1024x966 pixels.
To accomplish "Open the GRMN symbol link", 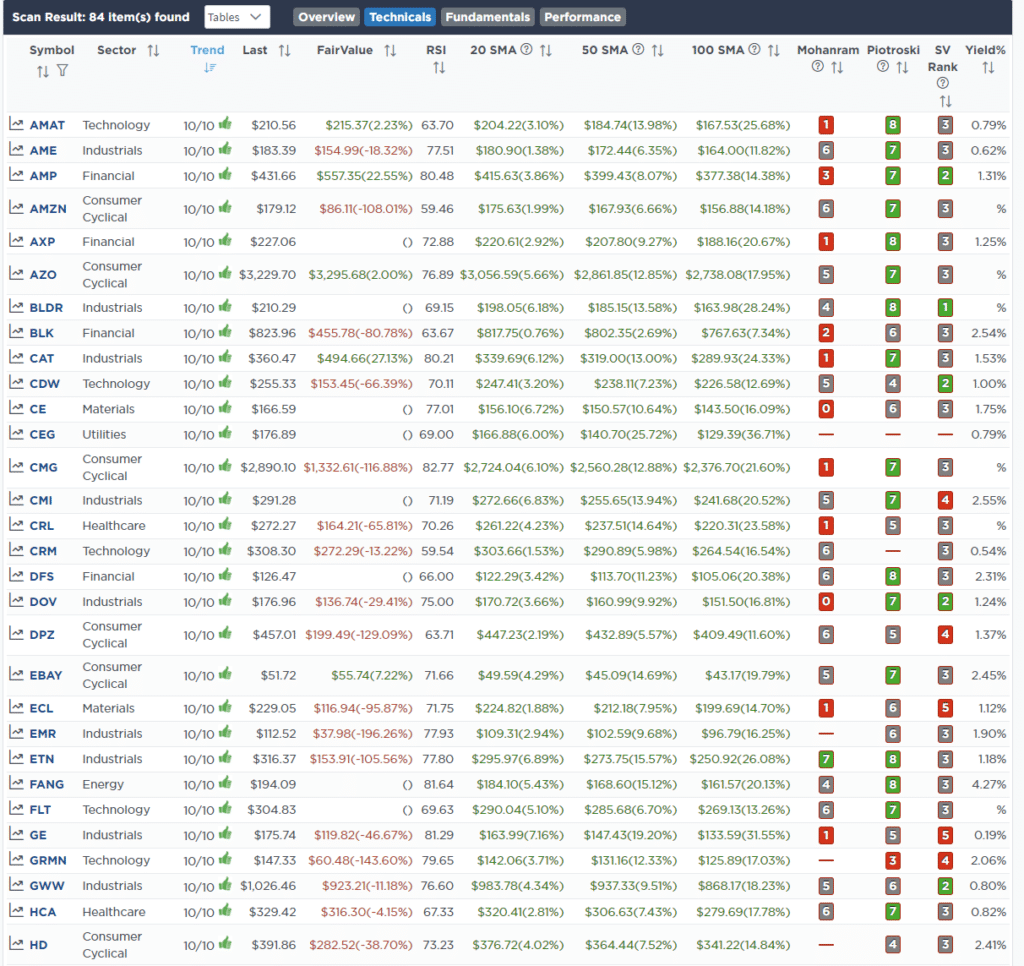I will (x=48, y=861).
